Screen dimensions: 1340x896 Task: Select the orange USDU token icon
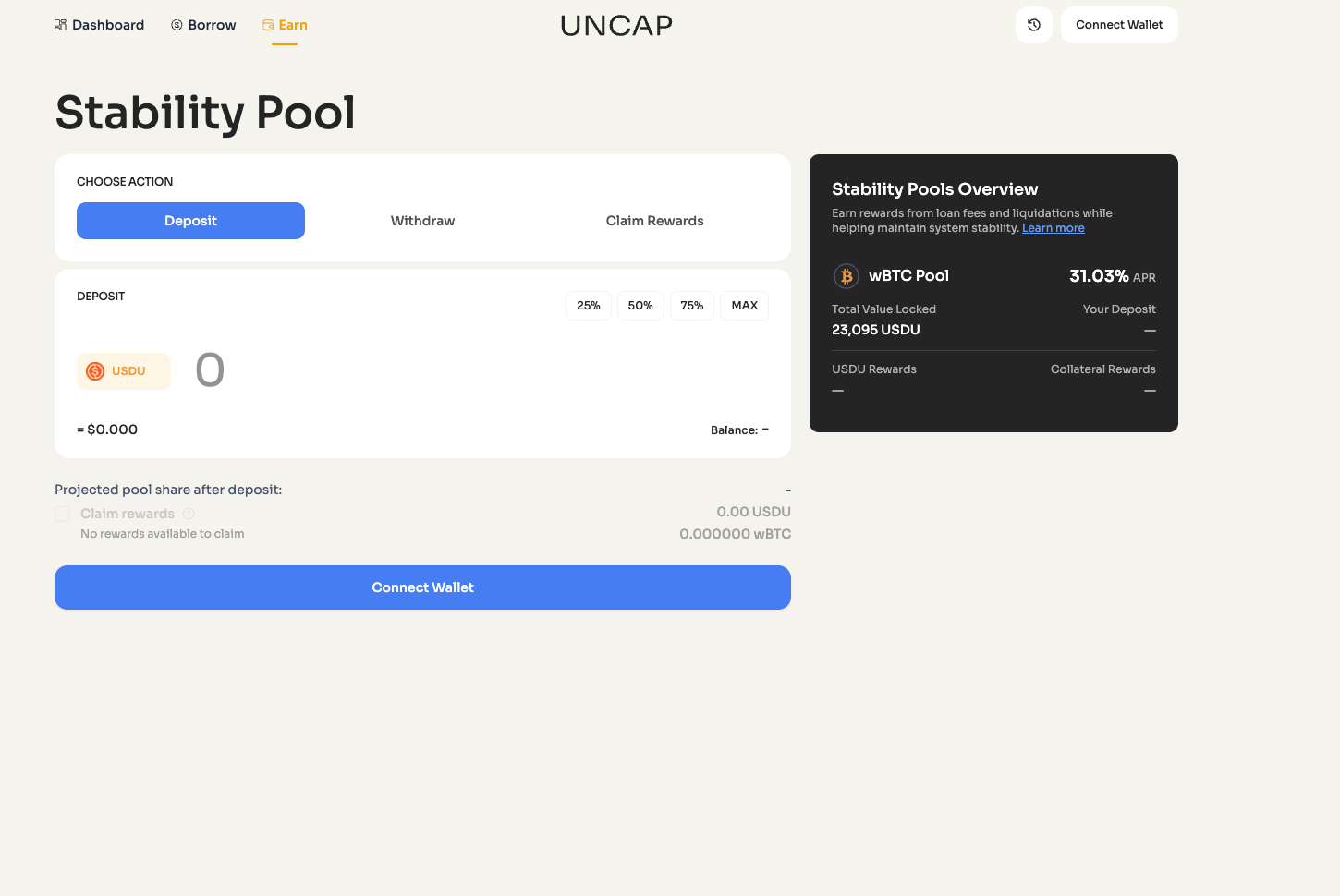click(x=94, y=369)
